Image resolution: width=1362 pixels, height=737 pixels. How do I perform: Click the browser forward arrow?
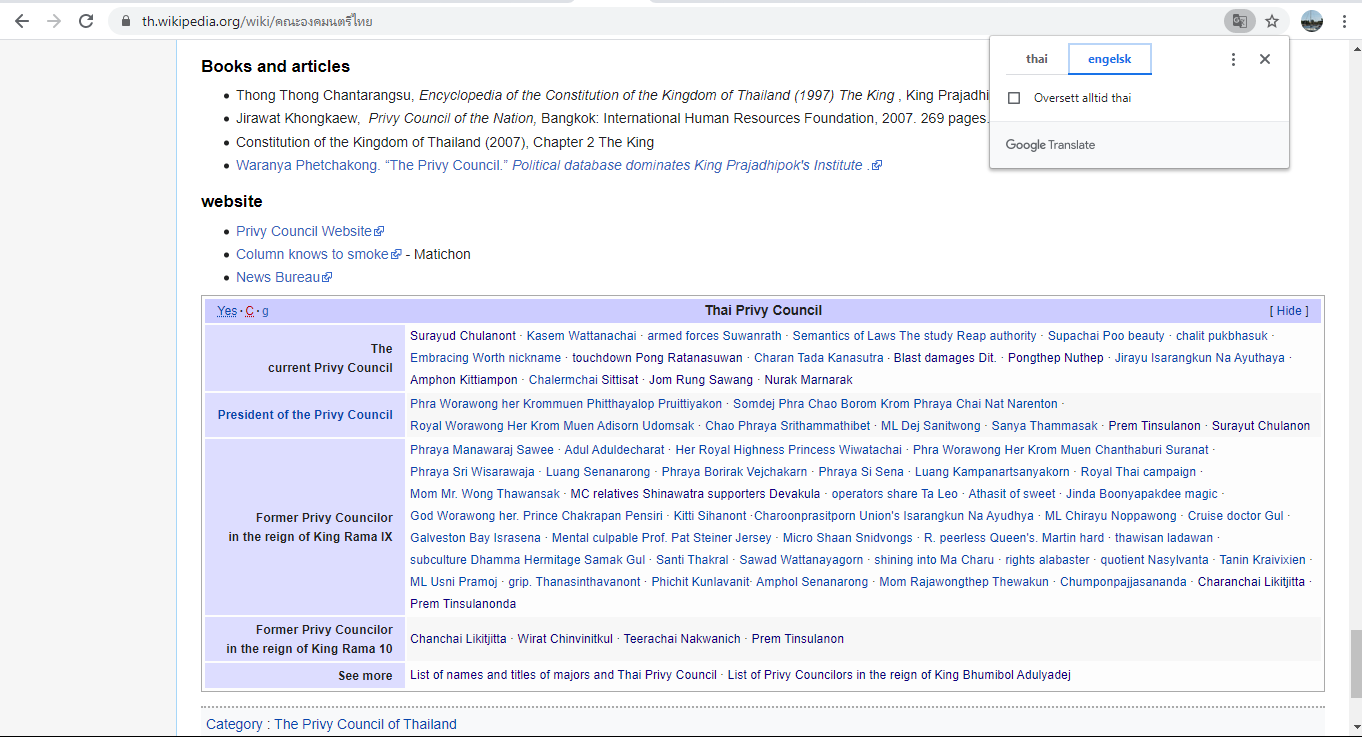coord(54,21)
